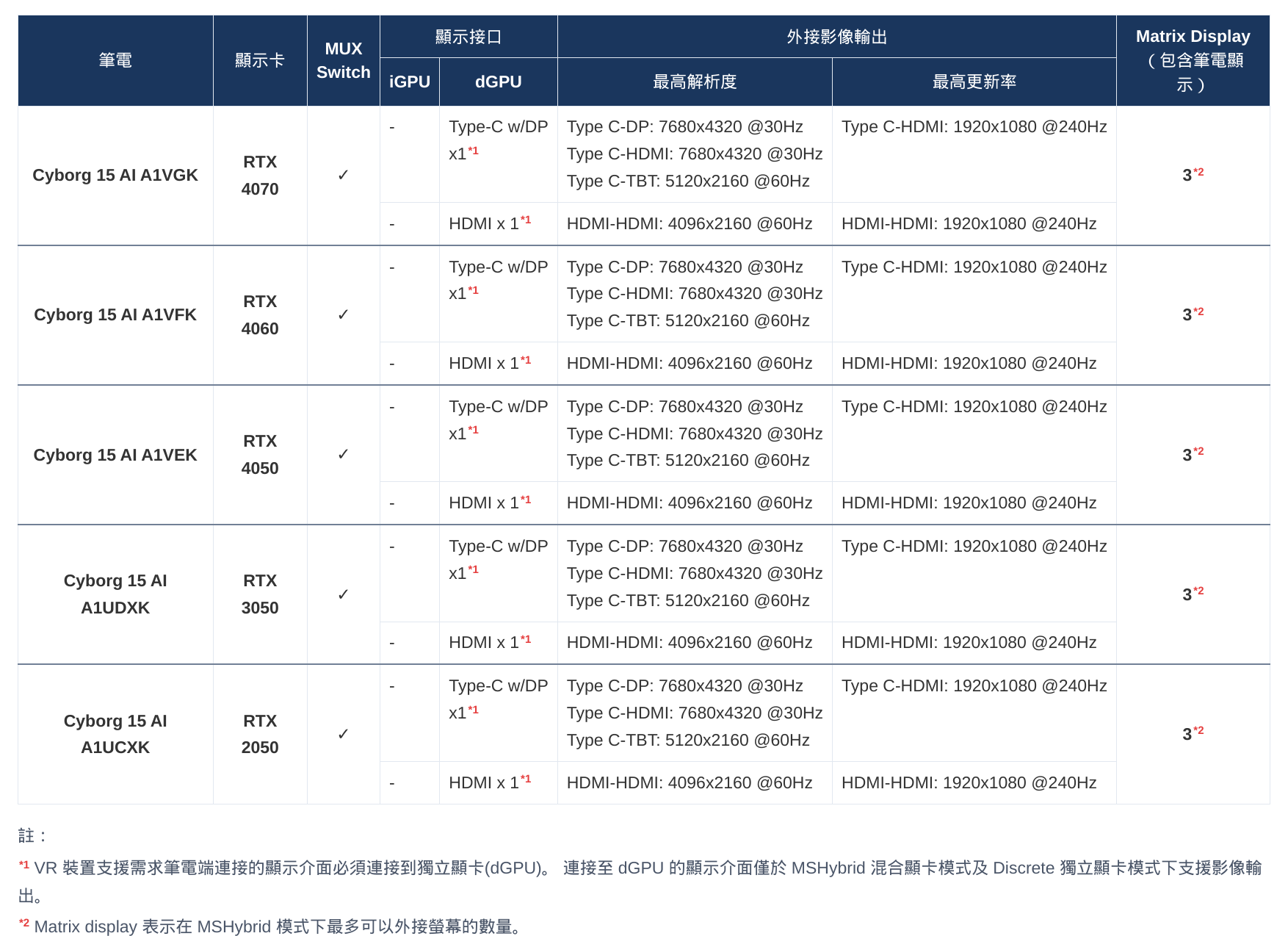
Task: Click the Cyborg 15 AI A1VGK model name
Action: (115, 175)
